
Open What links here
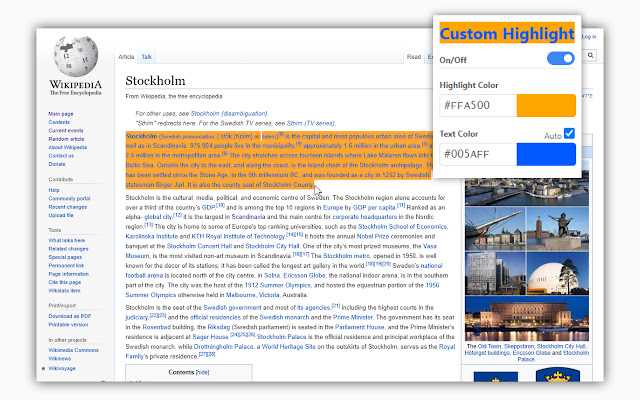click(67, 240)
